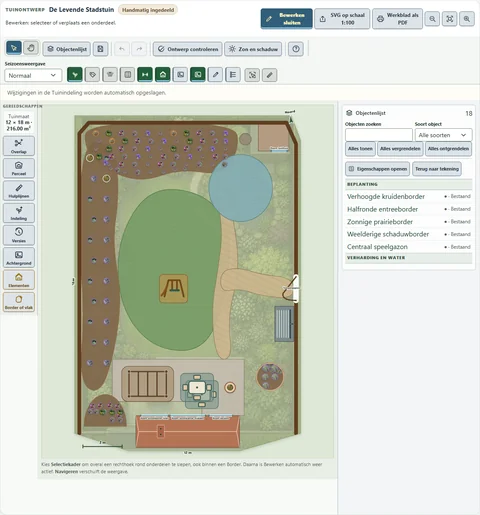Click the ruler measure icon at toolbar end
Screen dimensions: 480x515
click(x=270, y=75)
